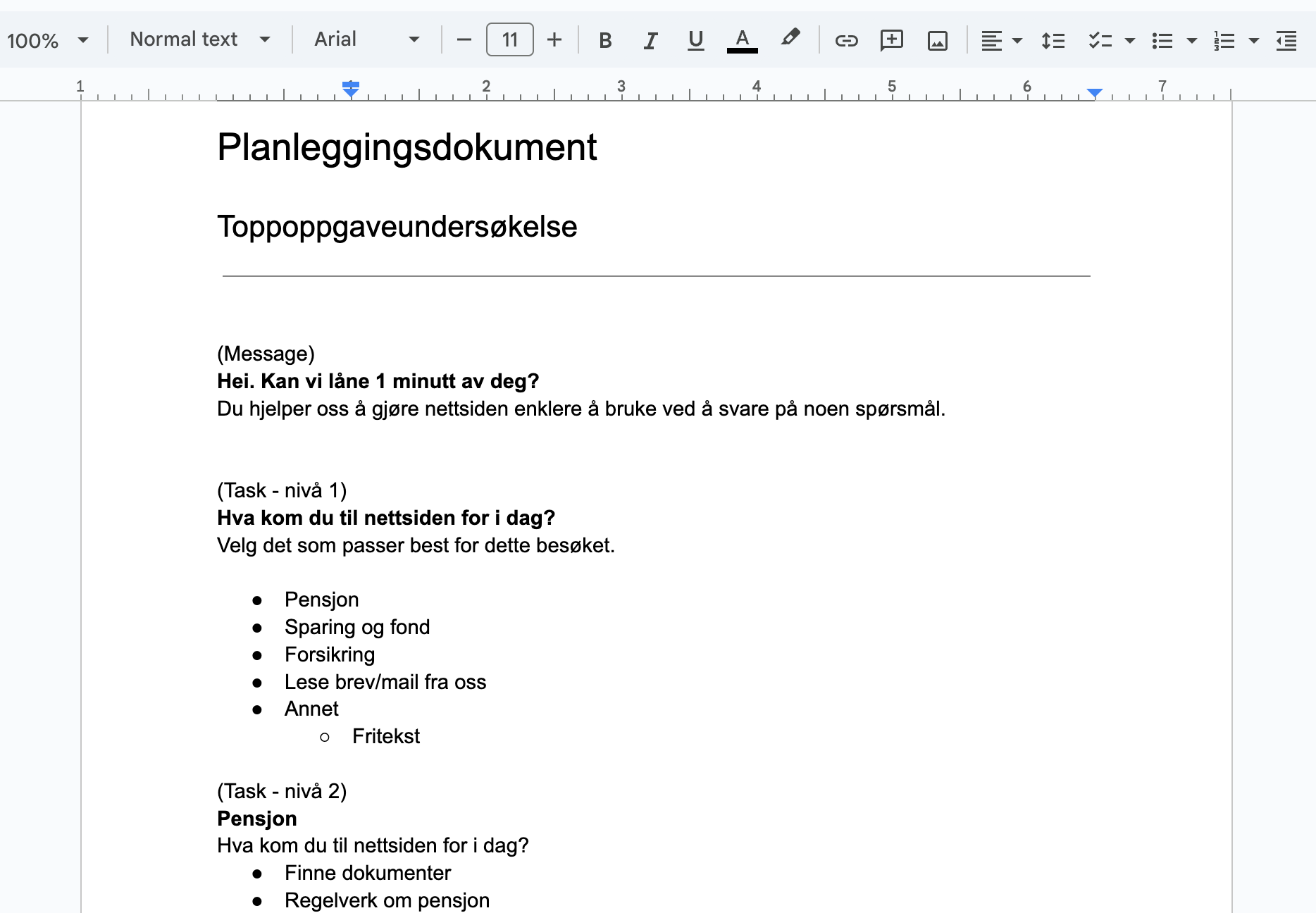The image size is (1316, 913).
Task: Open numbered list options arrow
Action: tap(1254, 40)
